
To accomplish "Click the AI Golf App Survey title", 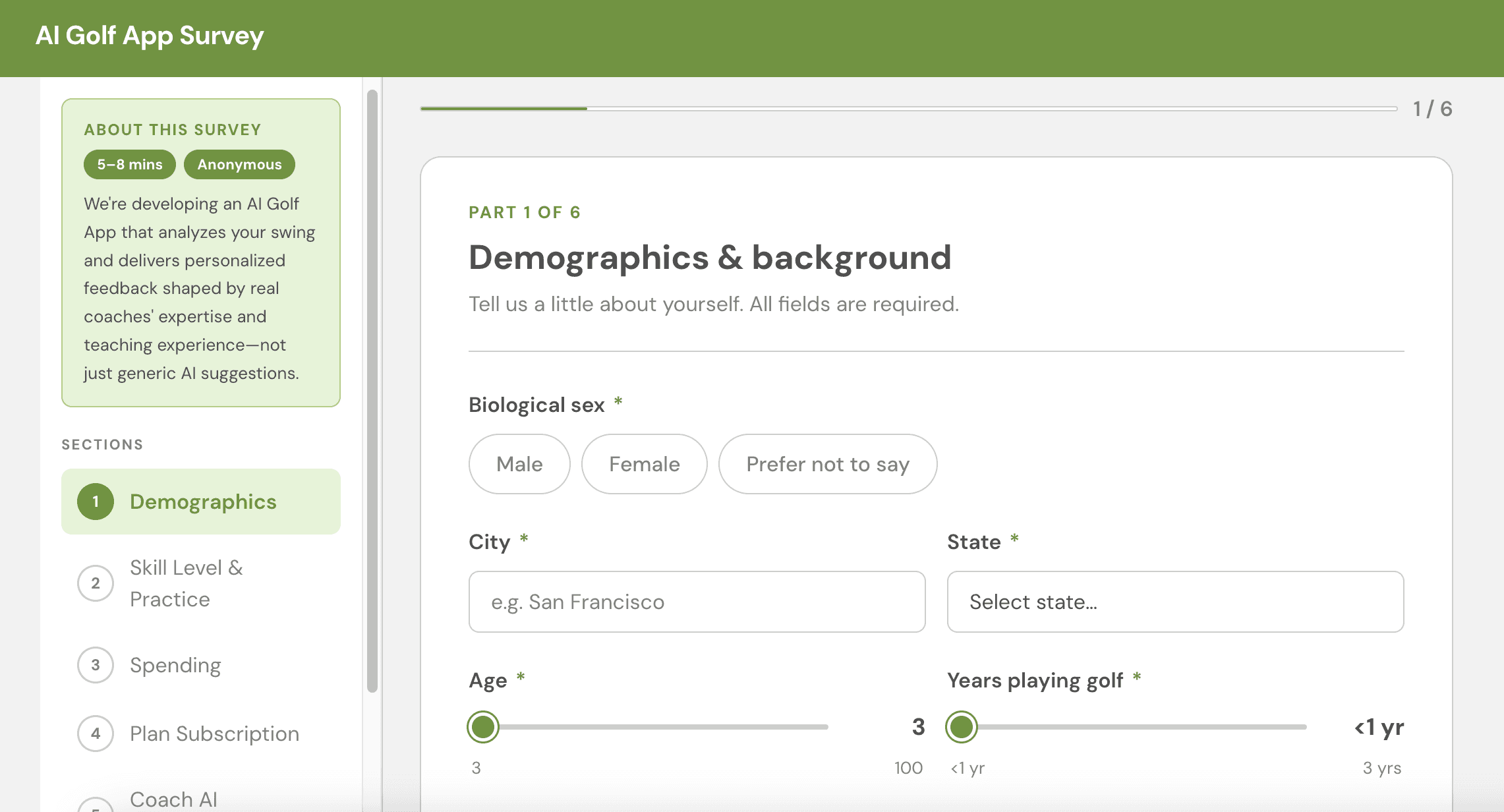I will tap(150, 36).
